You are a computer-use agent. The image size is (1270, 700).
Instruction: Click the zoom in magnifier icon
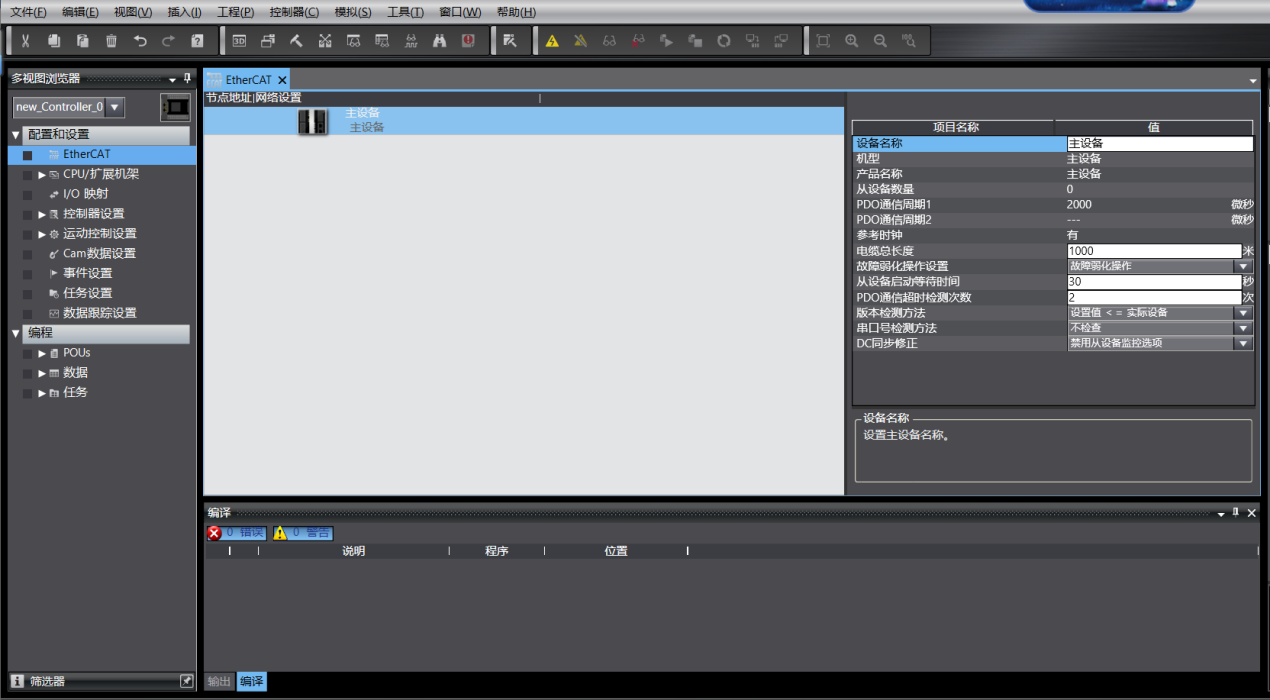pos(852,41)
